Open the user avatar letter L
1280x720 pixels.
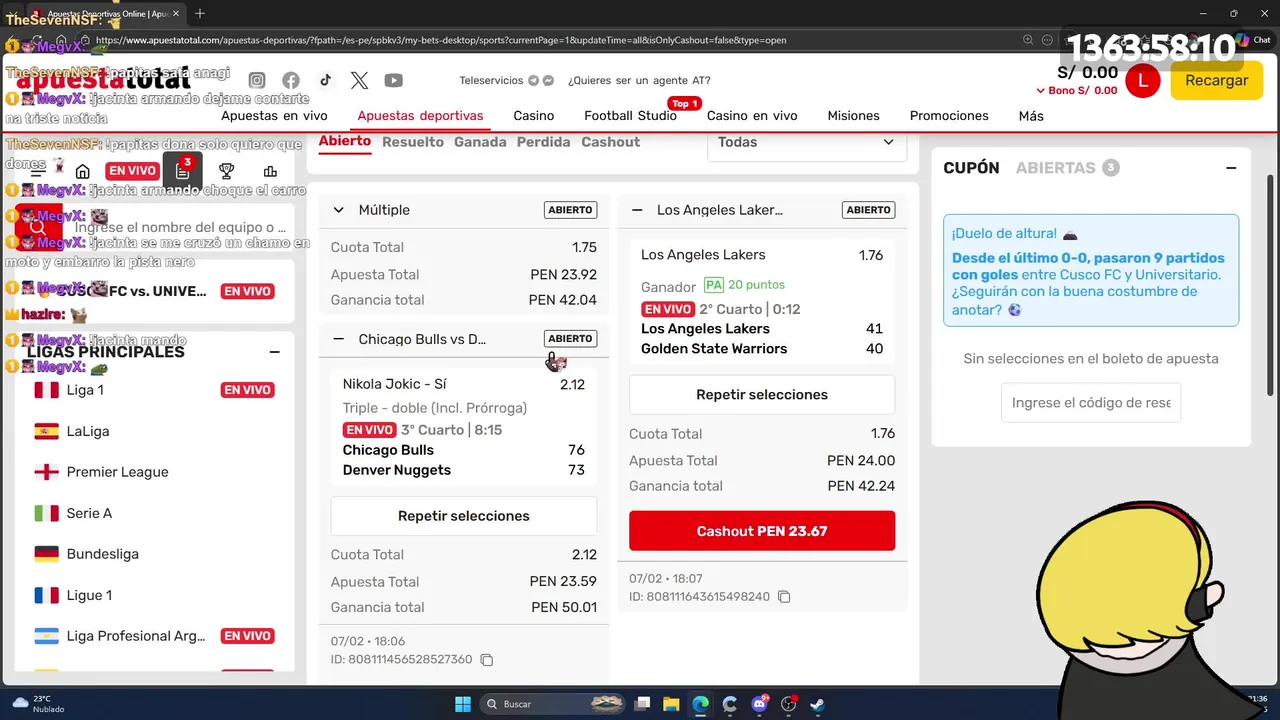pyautogui.click(x=1143, y=81)
